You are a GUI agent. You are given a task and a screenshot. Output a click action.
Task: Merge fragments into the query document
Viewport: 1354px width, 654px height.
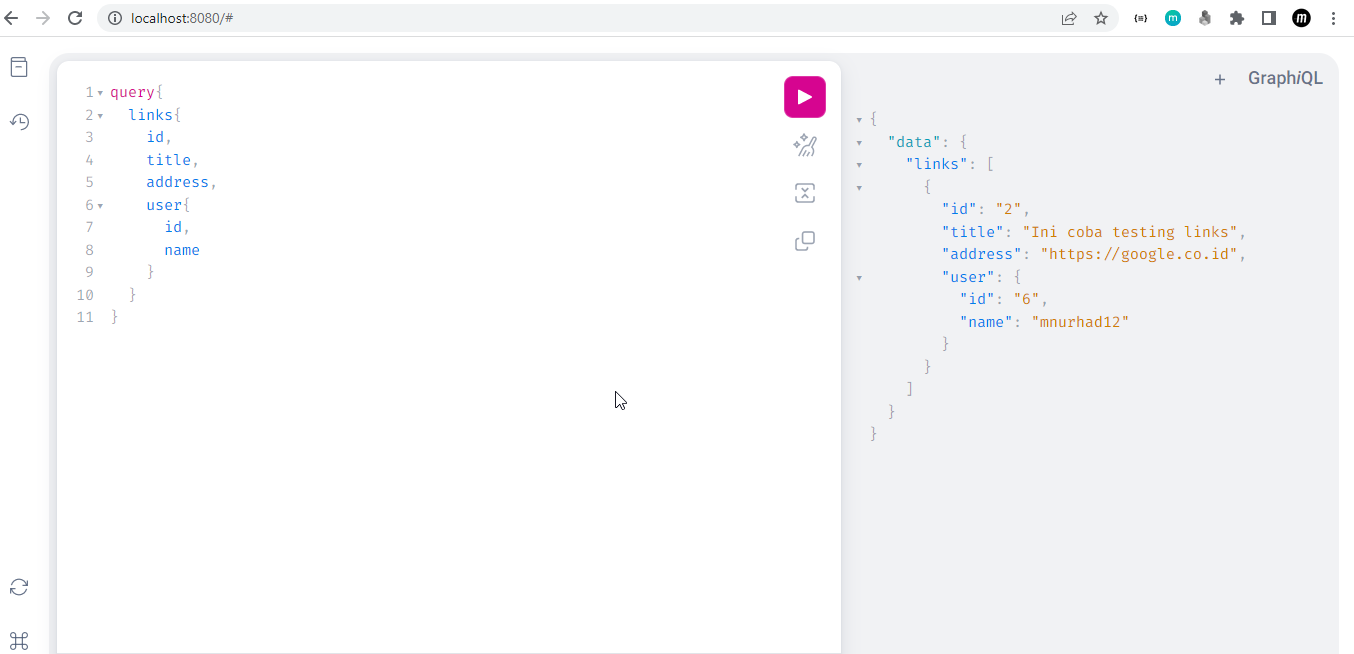point(805,192)
